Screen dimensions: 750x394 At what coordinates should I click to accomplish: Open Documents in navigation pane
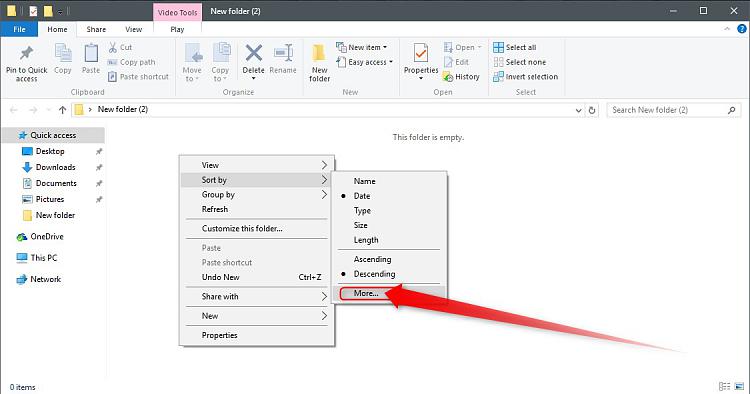(56, 183)
